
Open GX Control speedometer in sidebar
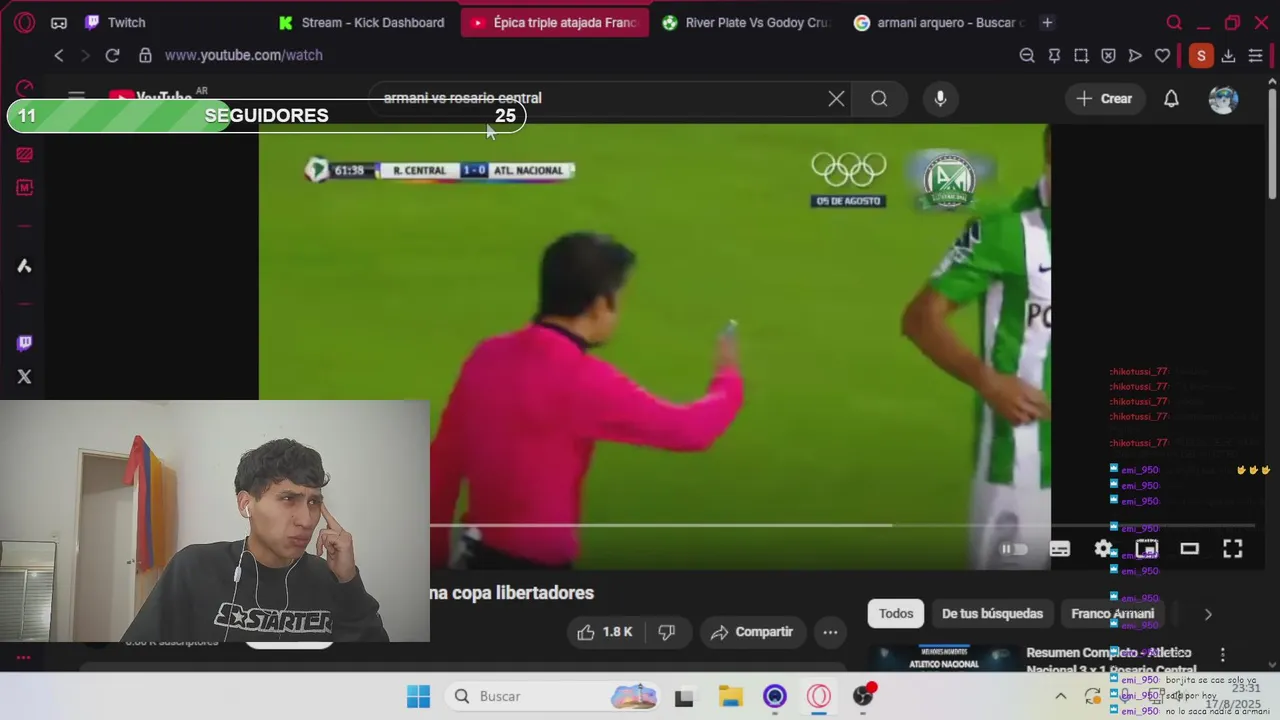(x=25, y=89)
